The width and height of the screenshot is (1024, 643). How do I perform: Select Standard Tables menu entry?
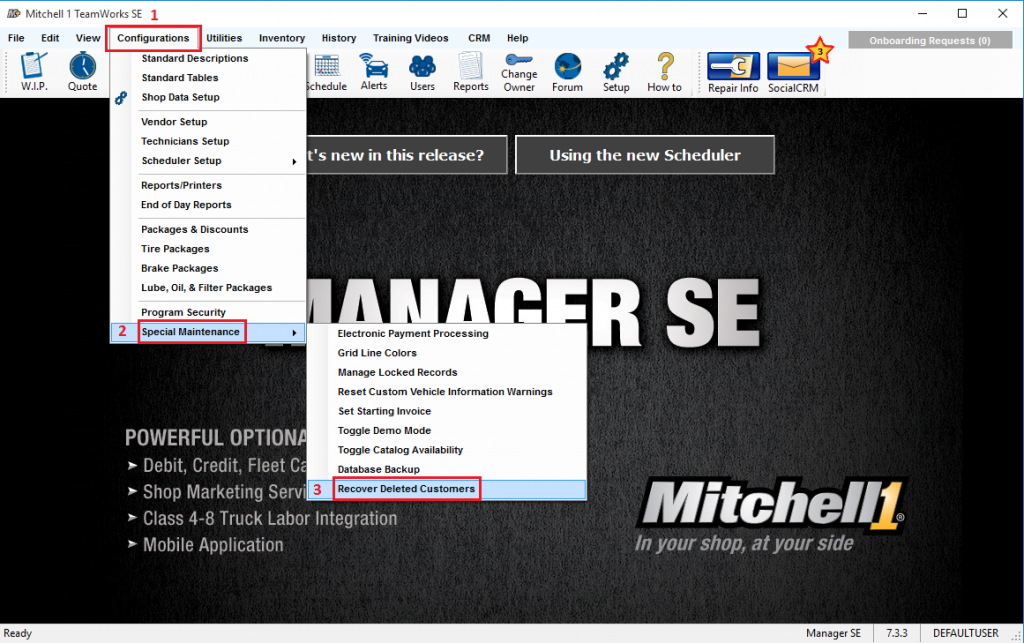tap(208, 78)
